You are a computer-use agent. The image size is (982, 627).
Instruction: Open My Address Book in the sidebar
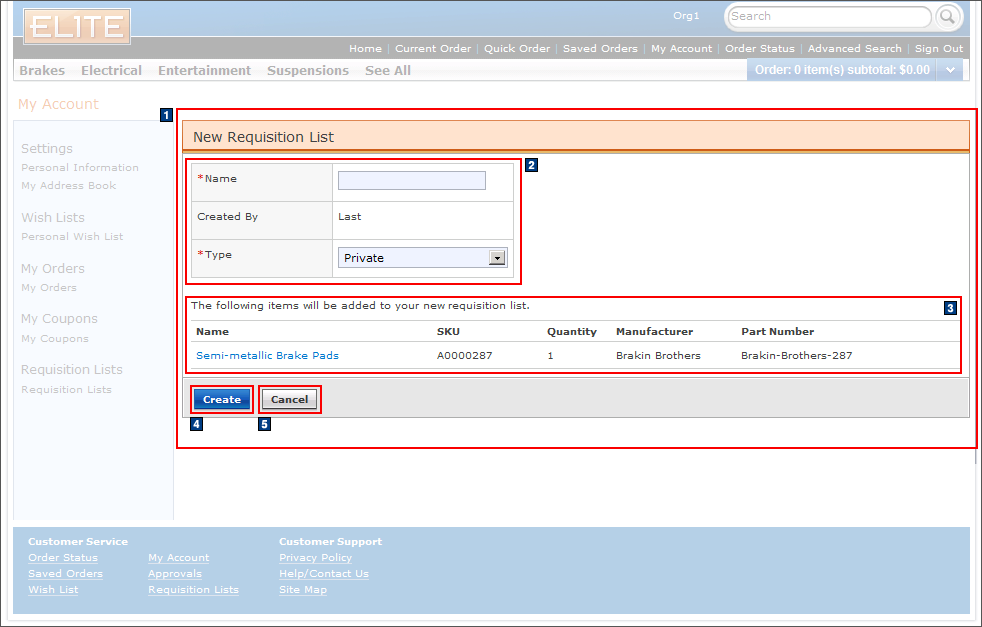coord(68,185)
